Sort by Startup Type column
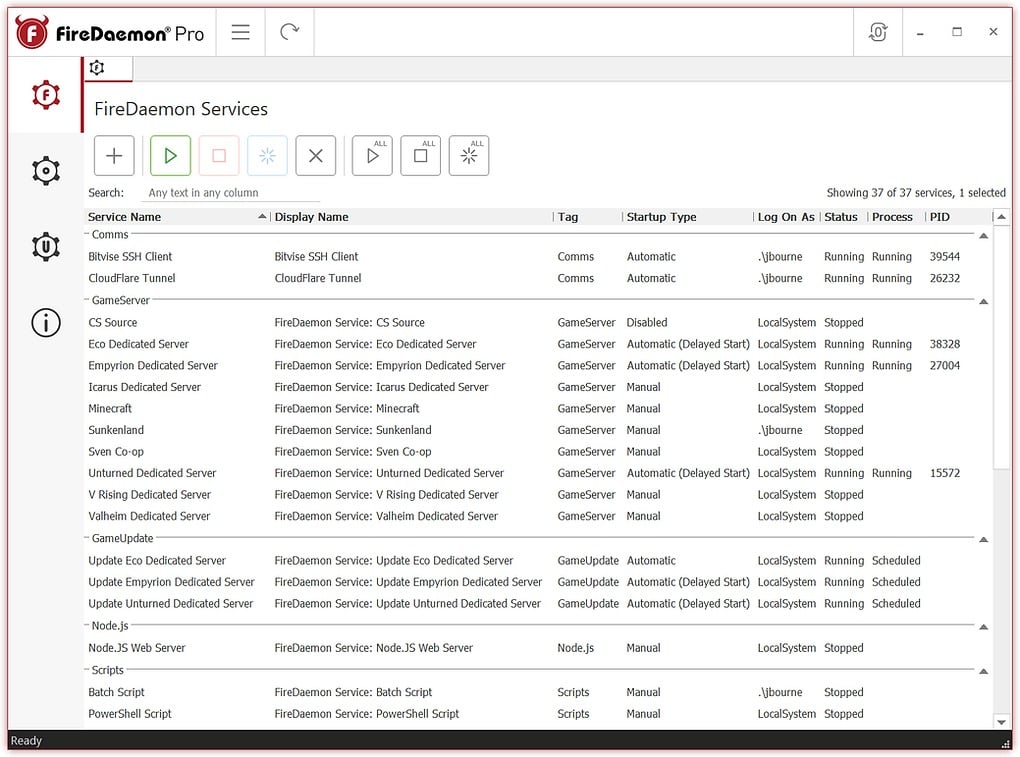 pos(688,217)
